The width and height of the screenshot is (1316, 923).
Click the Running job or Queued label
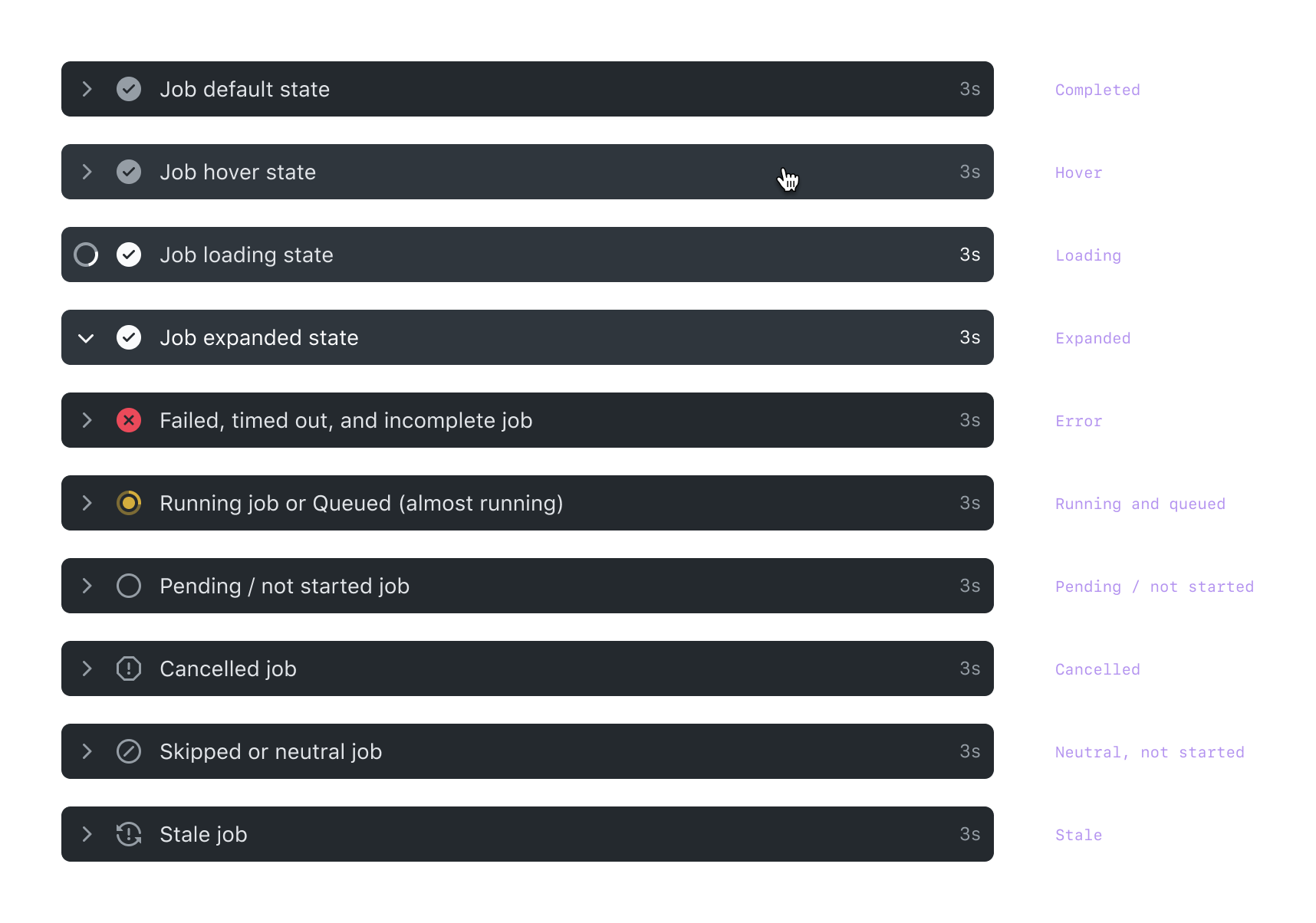(361, 503)
